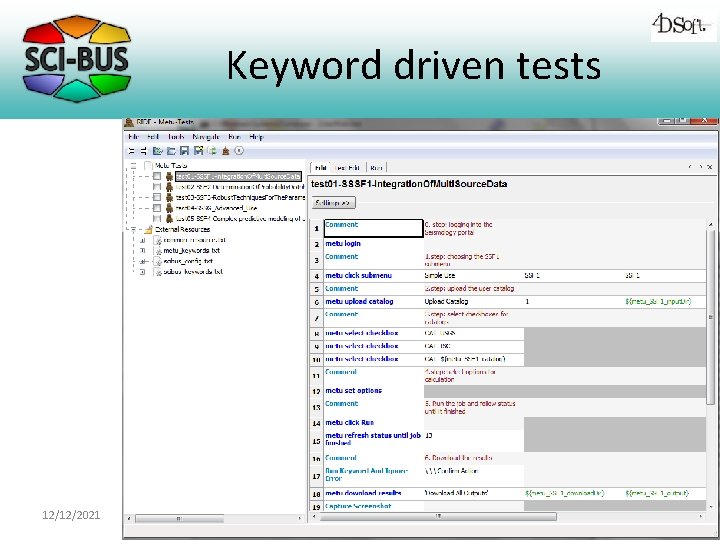Image resolution: width=720 pixels, height=540 pixels.
Task: Select the Edit tab of the editor
Action: [x=321, y=168]
